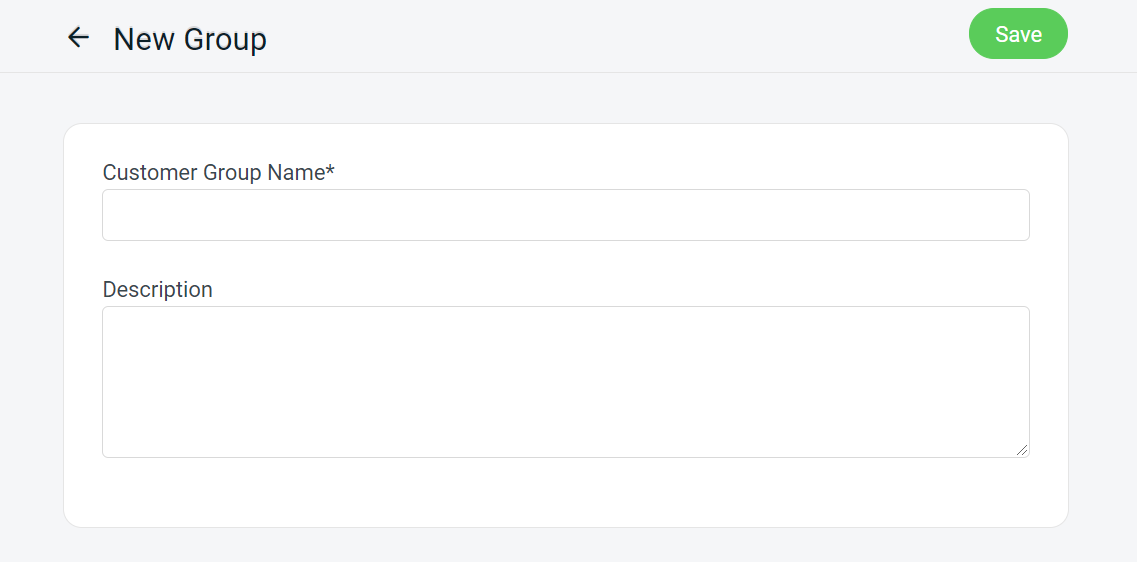Viewport: 1137px width, 562px height.
Task: Click inside the Description text area
Action: point(565,381)
